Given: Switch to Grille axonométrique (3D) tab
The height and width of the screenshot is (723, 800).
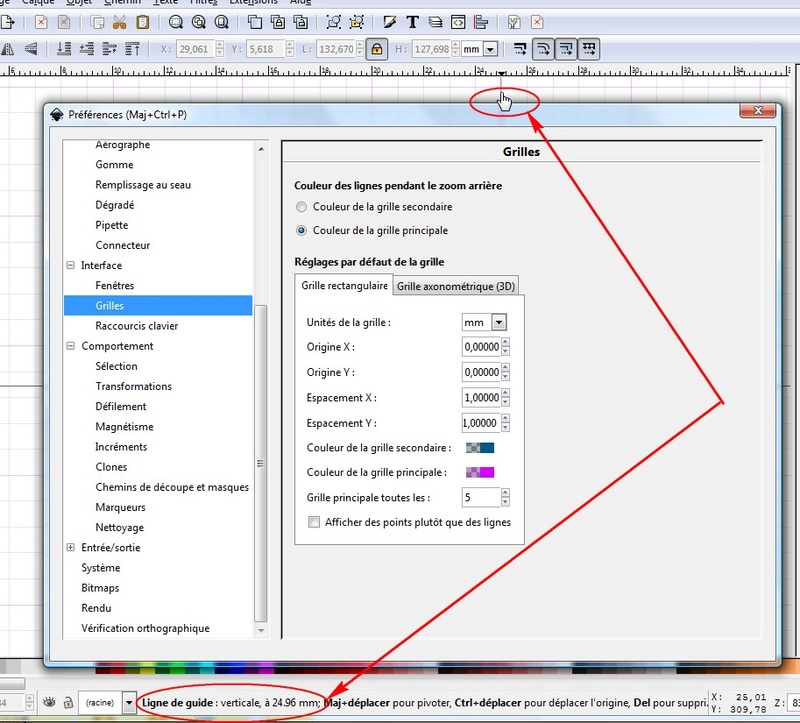Looking at the screenshot, I should (x=456, y=286).
